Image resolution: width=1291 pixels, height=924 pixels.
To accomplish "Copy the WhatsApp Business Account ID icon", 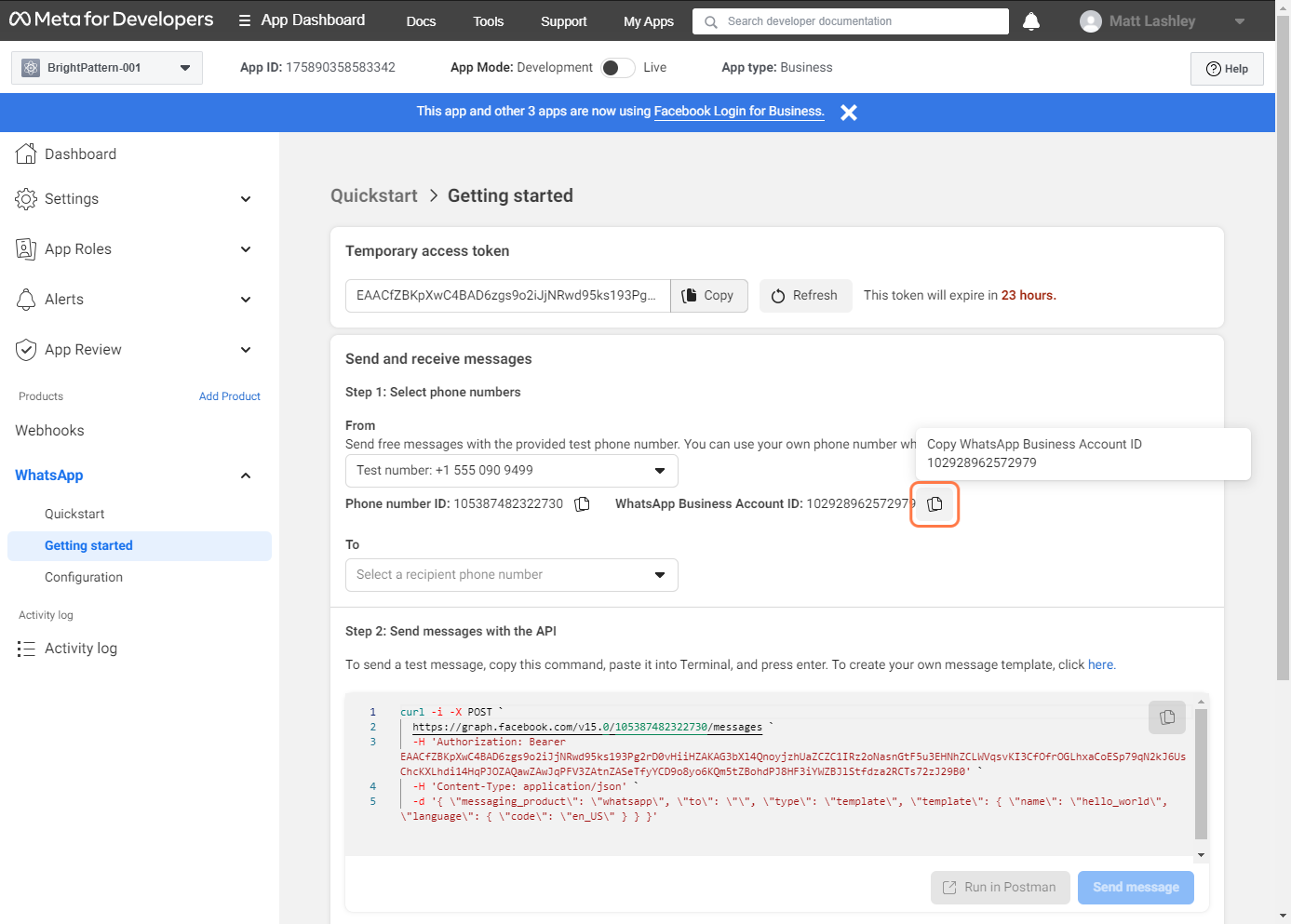I will 935,503.
